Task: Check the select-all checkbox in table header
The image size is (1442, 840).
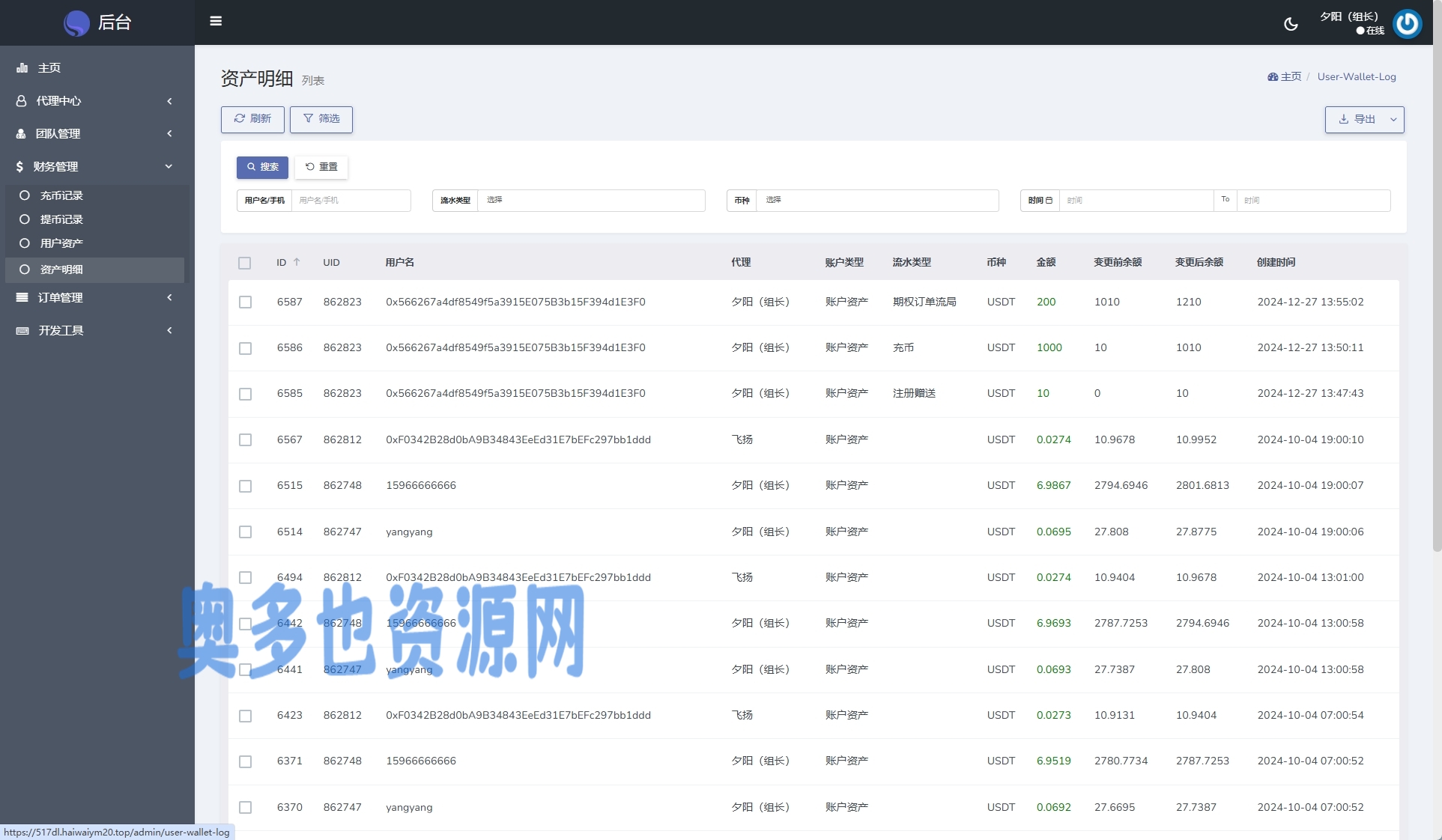Action: pos(245,263)
